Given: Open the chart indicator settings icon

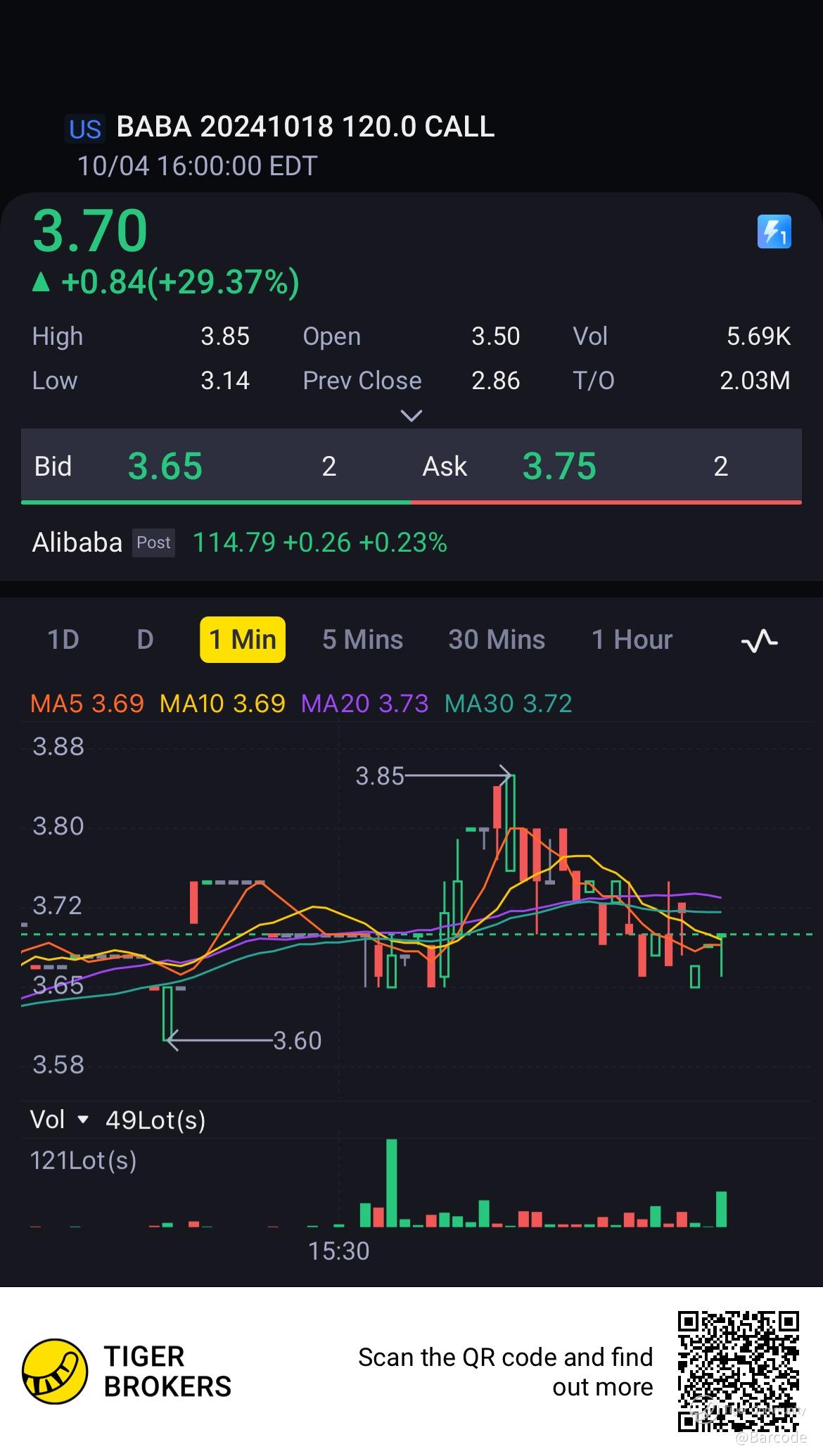Looking at the screenshot, I should (x=760, y=640).
